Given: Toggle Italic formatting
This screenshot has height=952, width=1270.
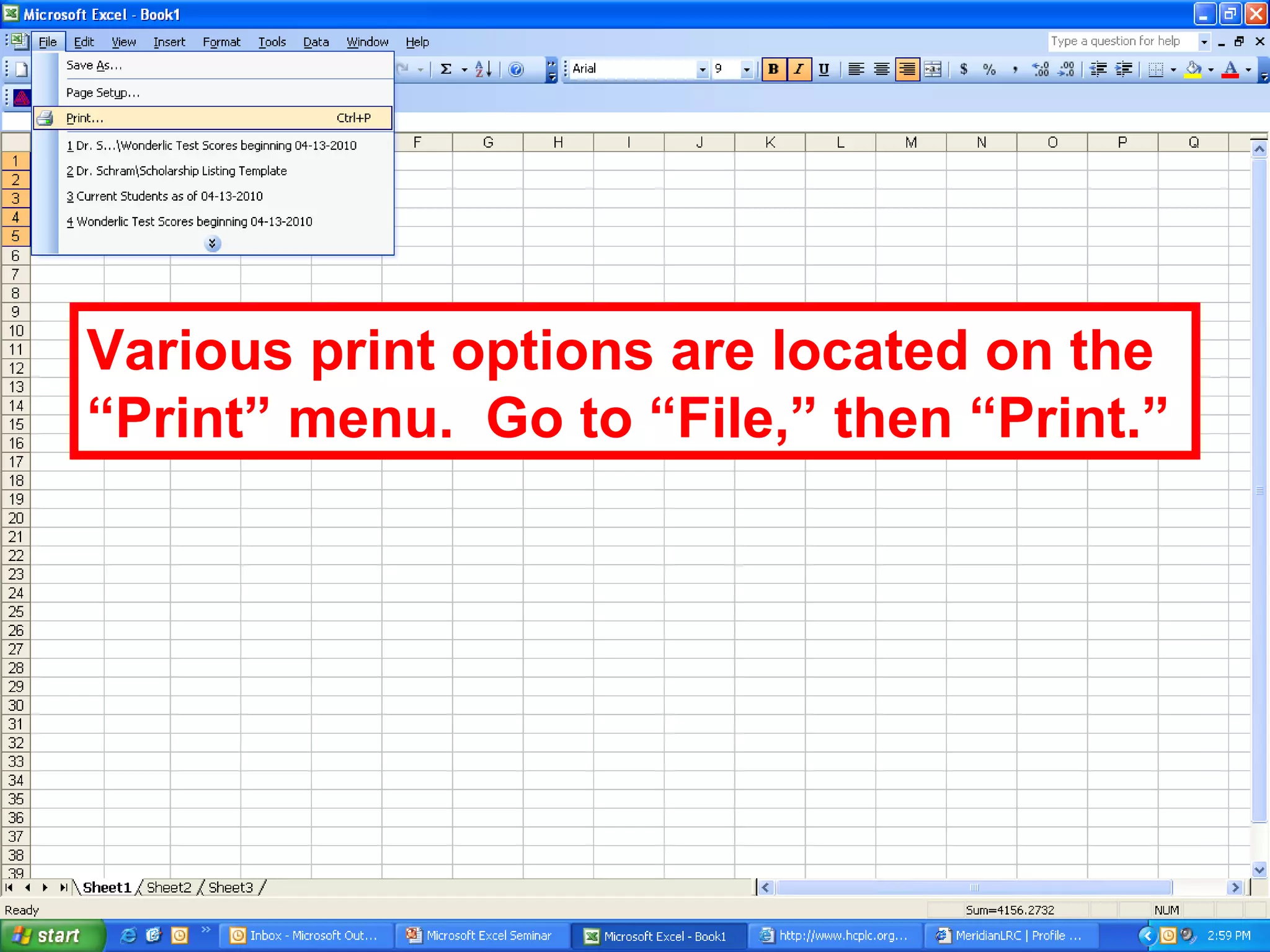Looking at the screenshot, I should click(799, 69).
